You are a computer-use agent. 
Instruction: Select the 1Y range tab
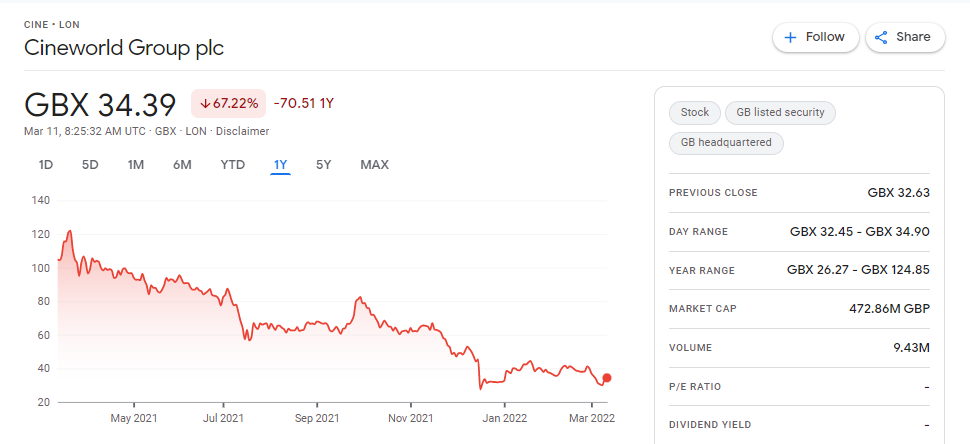pyautogui.click(x=281, y=165)
